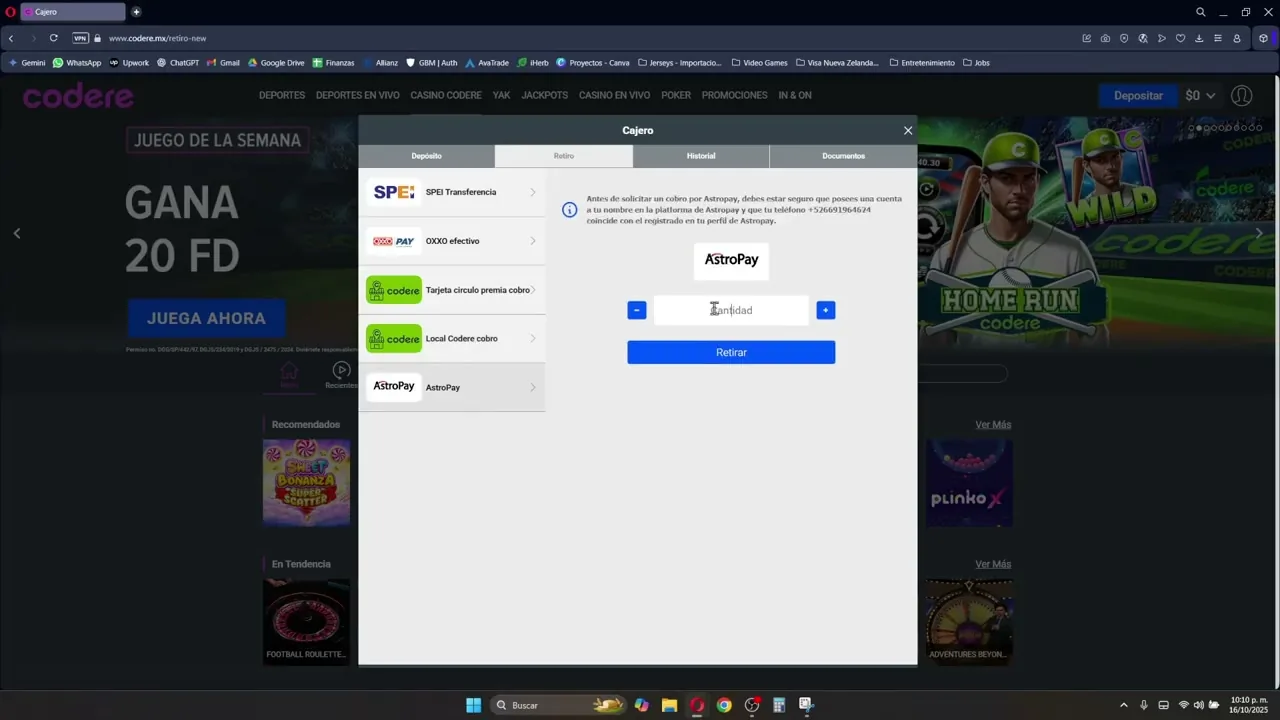This screenshot has height=720, width=1280.
Task: Open the easy setup sliders icon
Action: [x=1217, y=38]
